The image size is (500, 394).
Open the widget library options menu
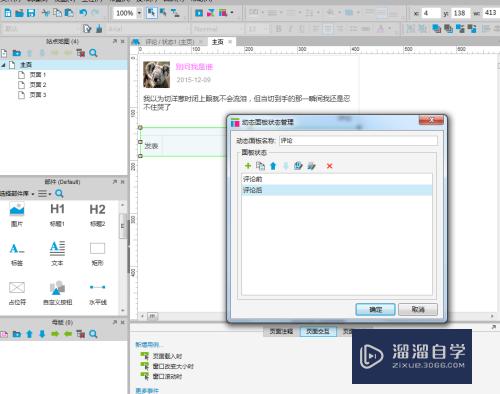[44, 194]
